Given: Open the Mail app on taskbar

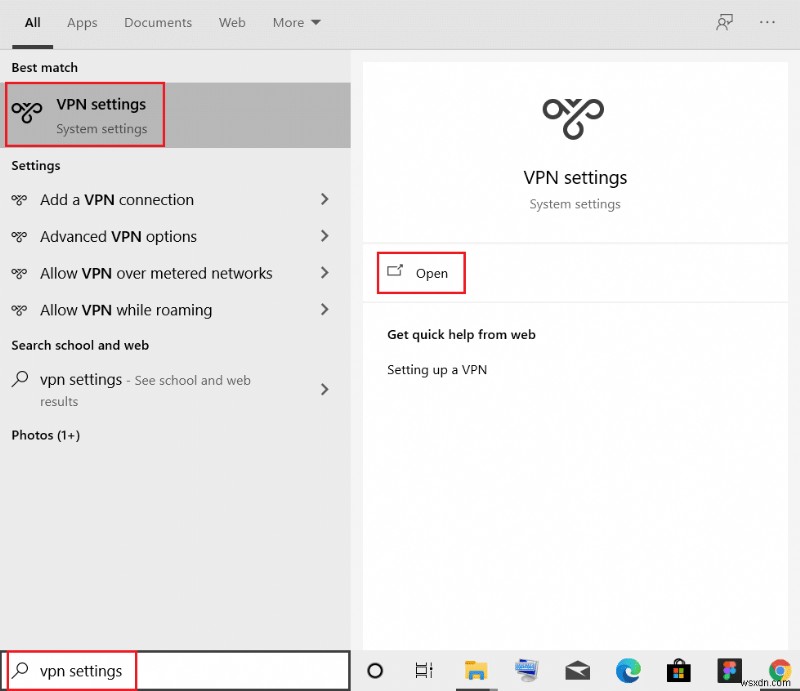Looking at the screenshot, I should click(x=578, y=671).
